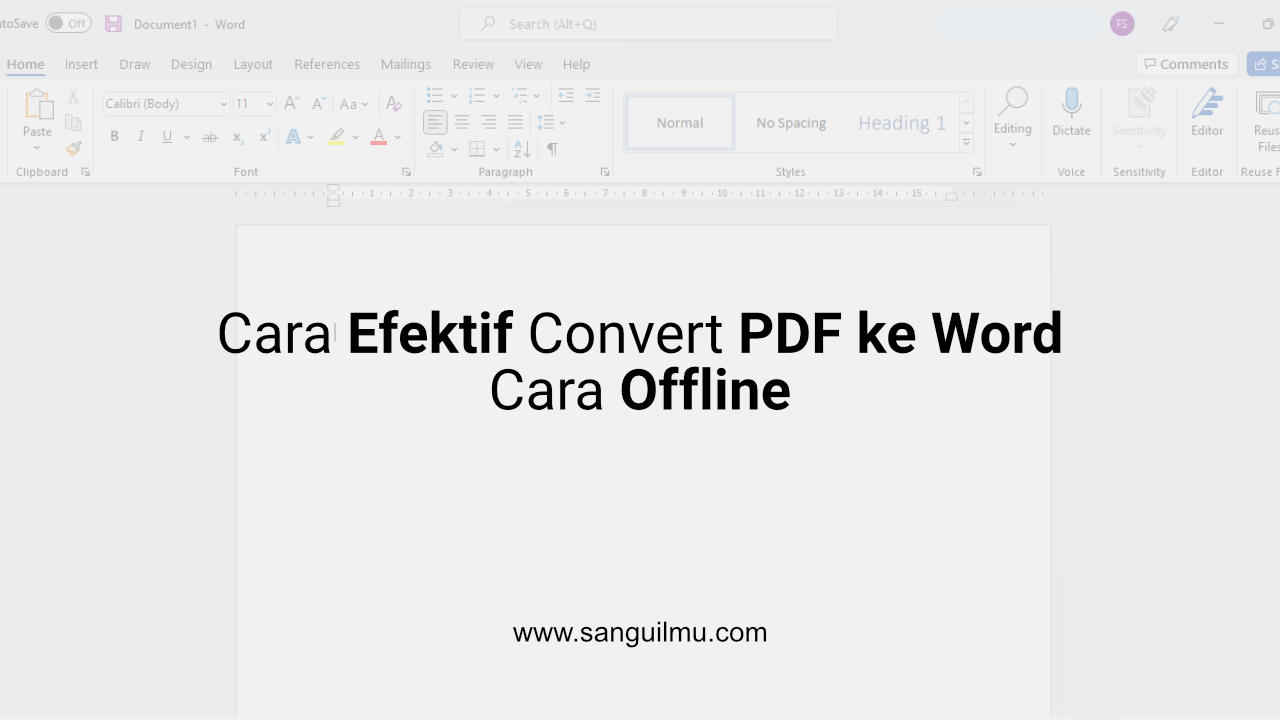This screenshot has height=720, width=1280.
Task: Switch to the Layout tab
Action: (253, 64)
